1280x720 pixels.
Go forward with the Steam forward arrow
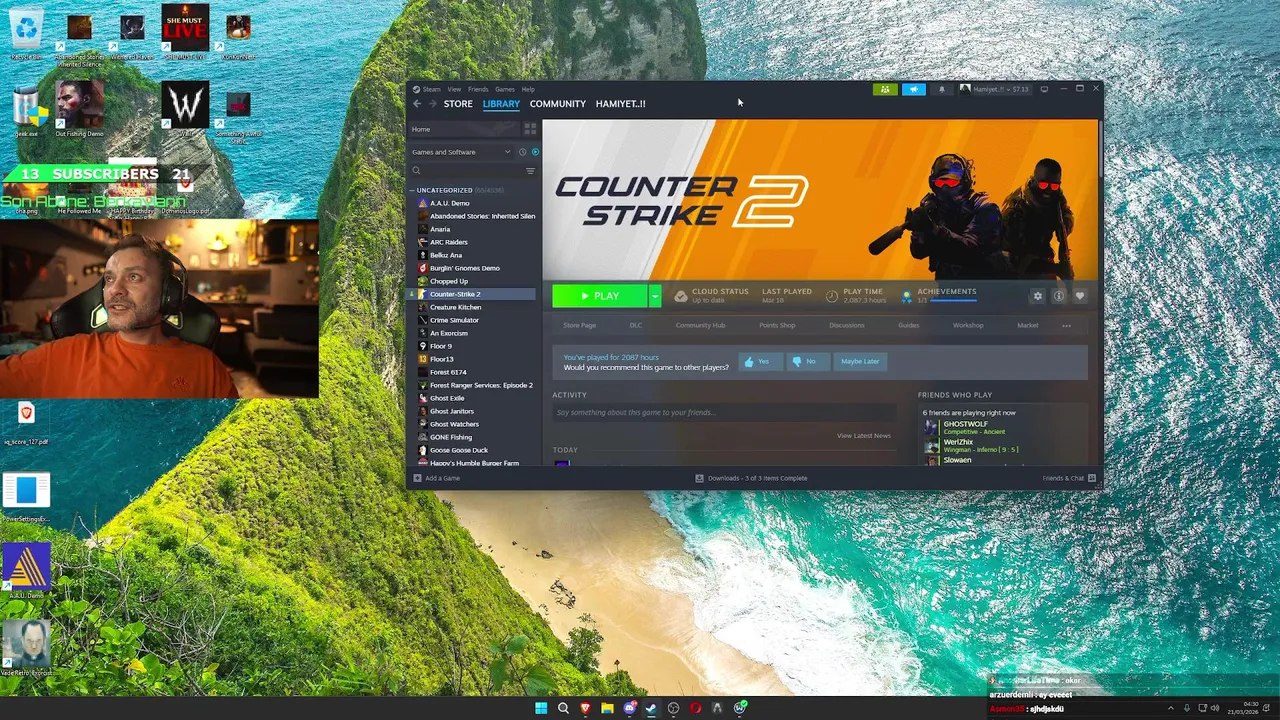tap(432, 104)
